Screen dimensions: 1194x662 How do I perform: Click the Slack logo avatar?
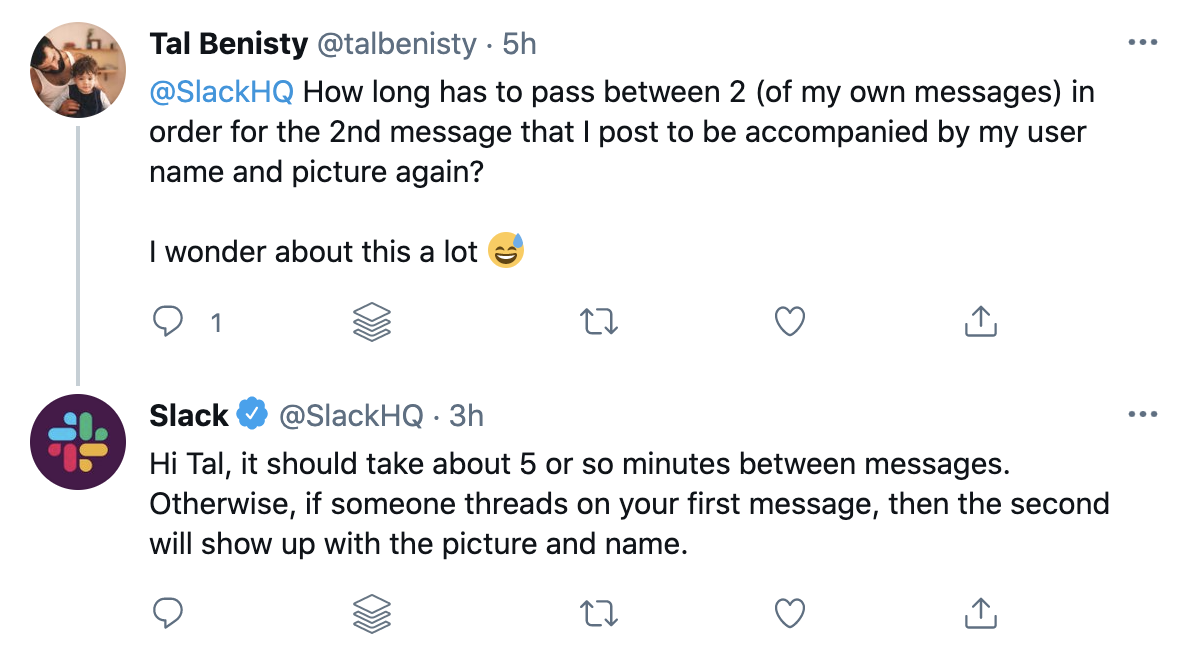tap(78, 442)
